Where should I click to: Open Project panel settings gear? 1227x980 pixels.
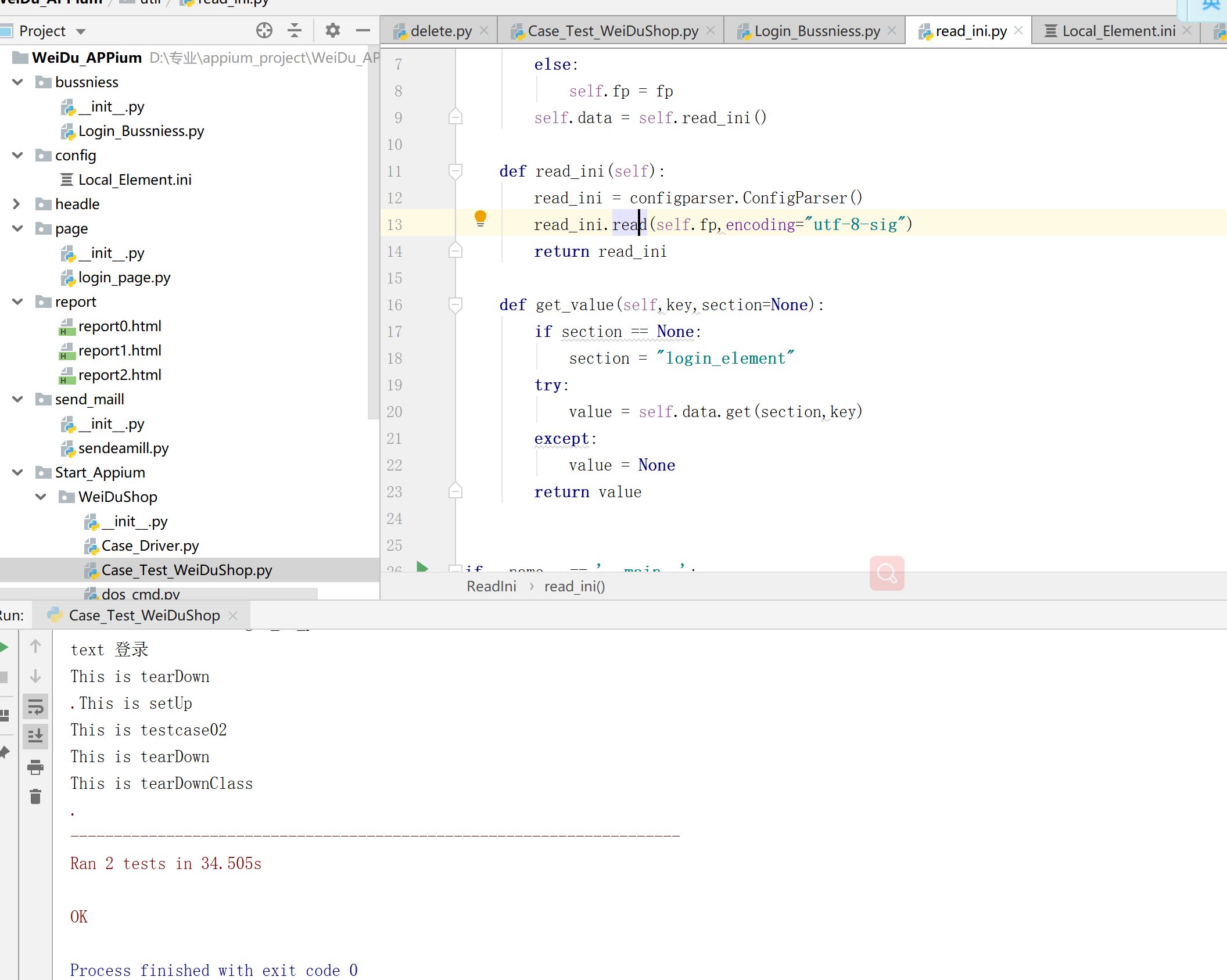(332, 31)
